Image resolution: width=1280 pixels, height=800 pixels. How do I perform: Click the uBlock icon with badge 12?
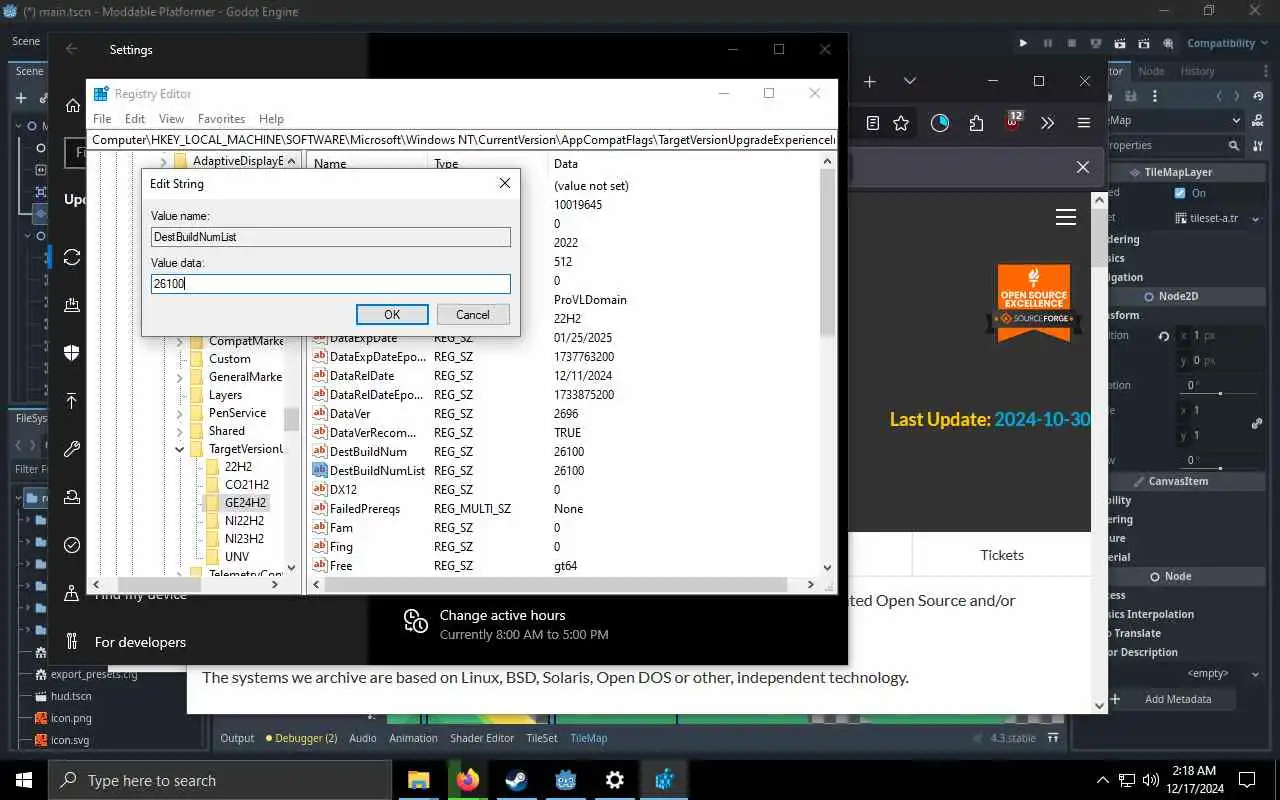click(x=1013, y=123)
